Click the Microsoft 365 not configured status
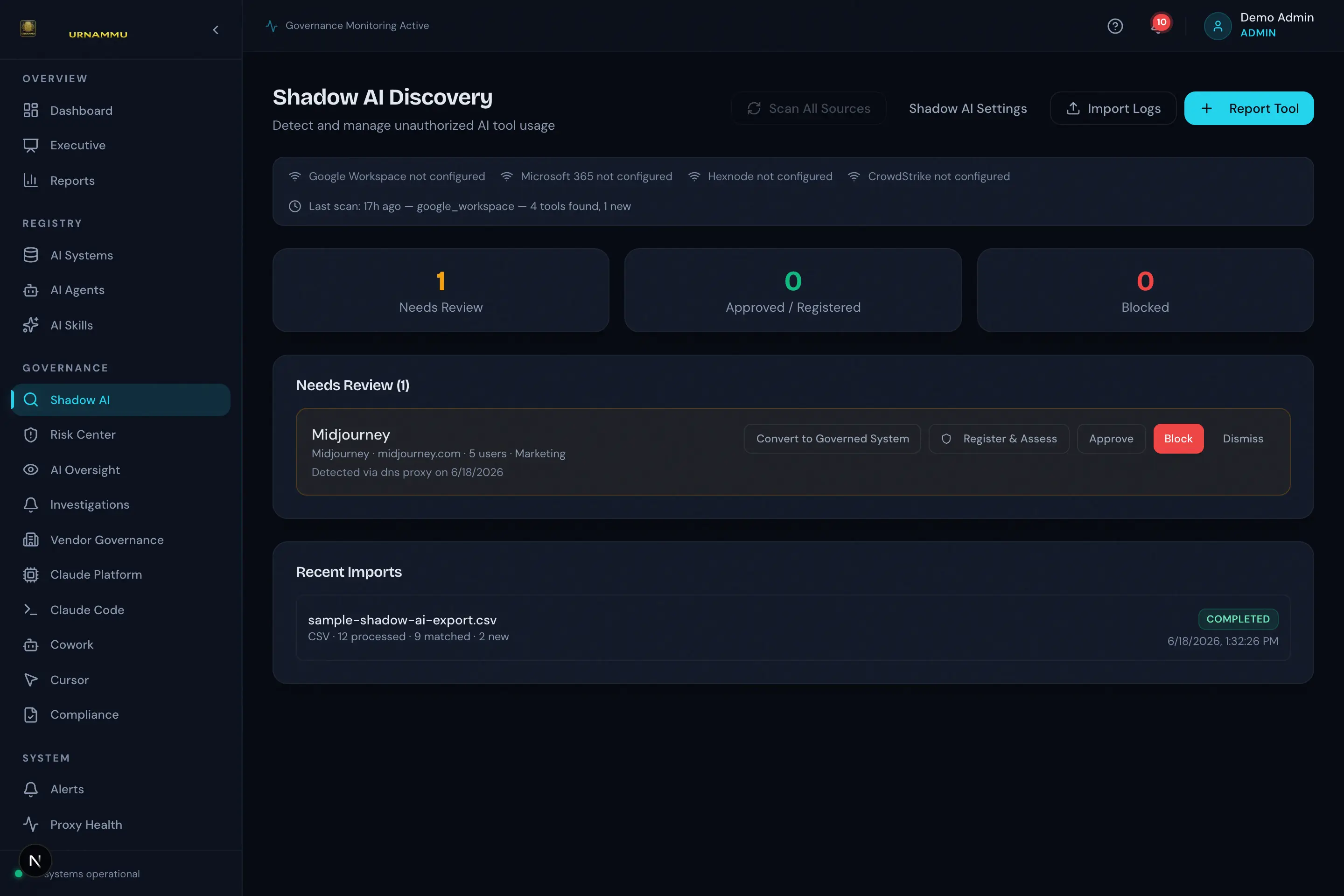Viewport: 1344px width, 896px height. [x=586, y=176]
